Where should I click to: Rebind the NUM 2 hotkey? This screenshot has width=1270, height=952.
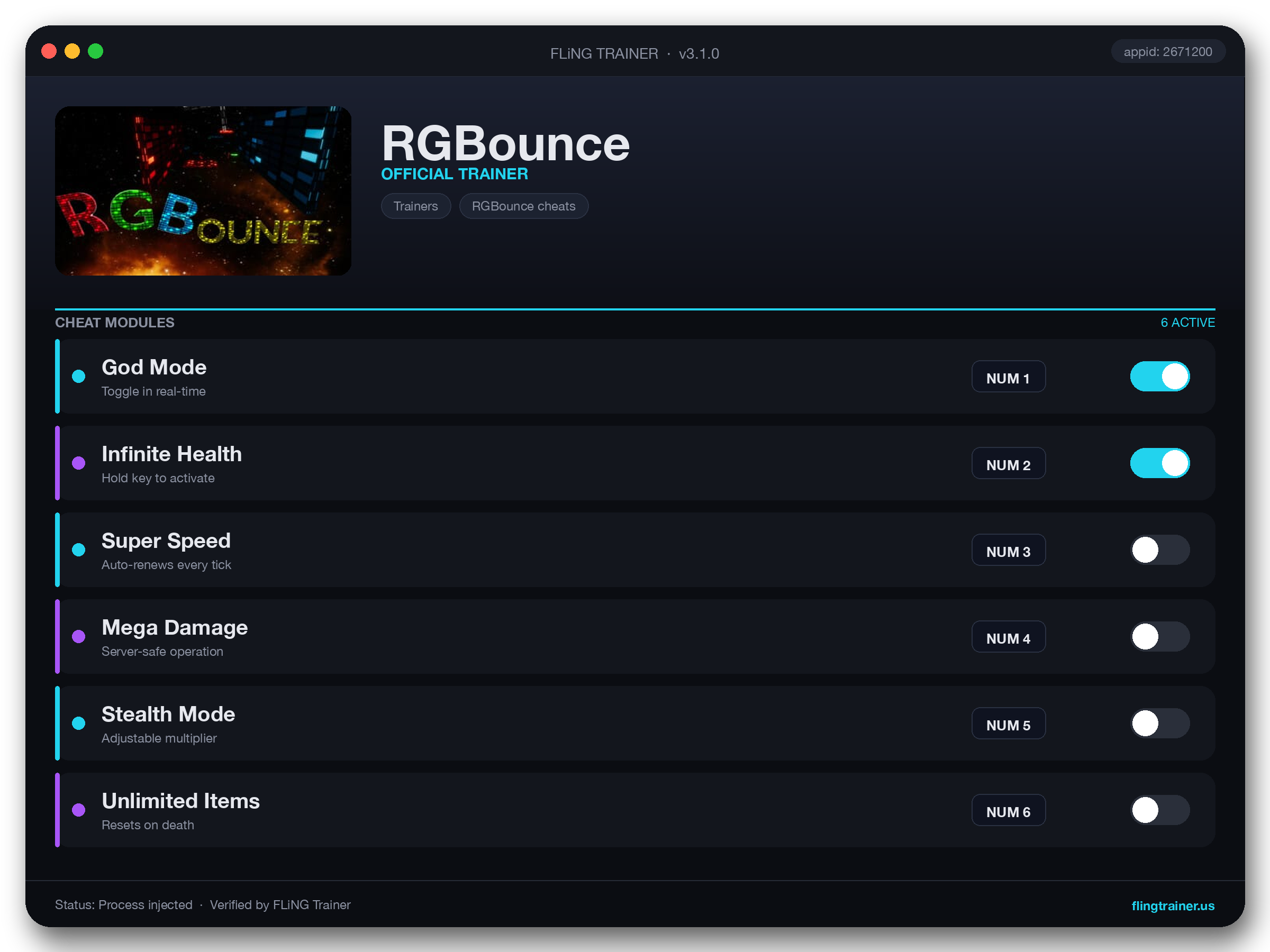pos(1008,463)
